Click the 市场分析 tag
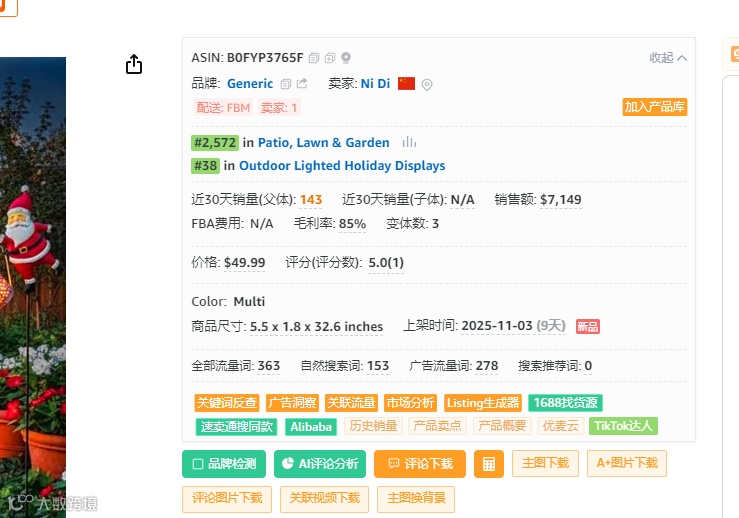The image size is (739, 518). tap(411, 403)
